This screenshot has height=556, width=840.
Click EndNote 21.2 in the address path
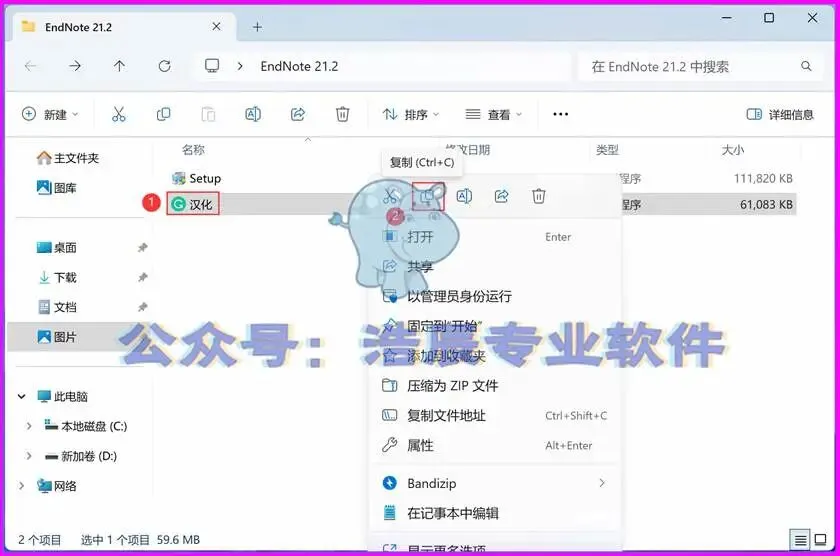point(299,66)
